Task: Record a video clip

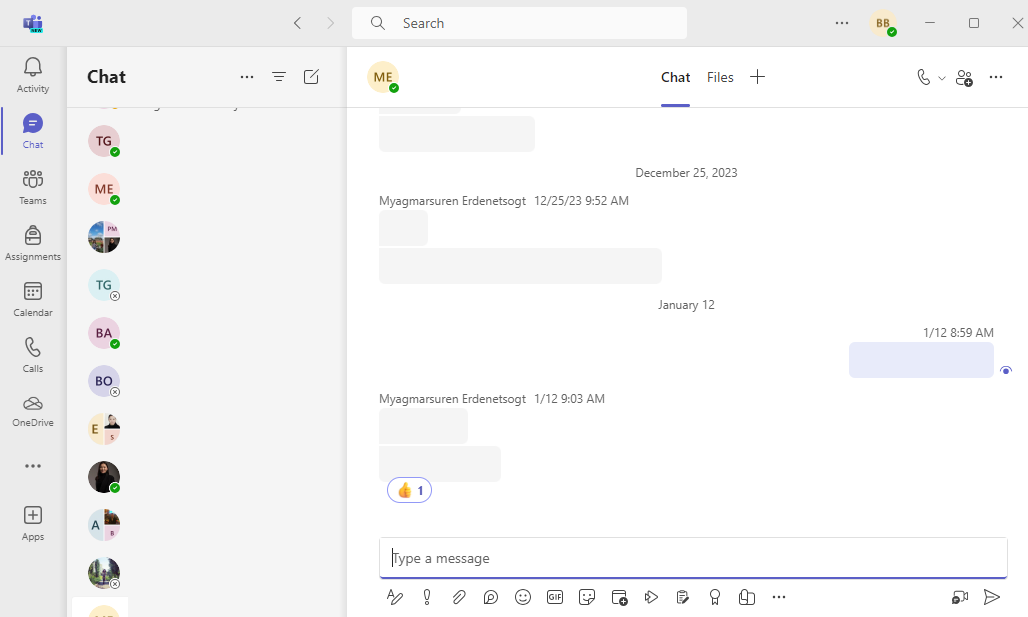Action: pyautogui.click(x=960, y=597)
